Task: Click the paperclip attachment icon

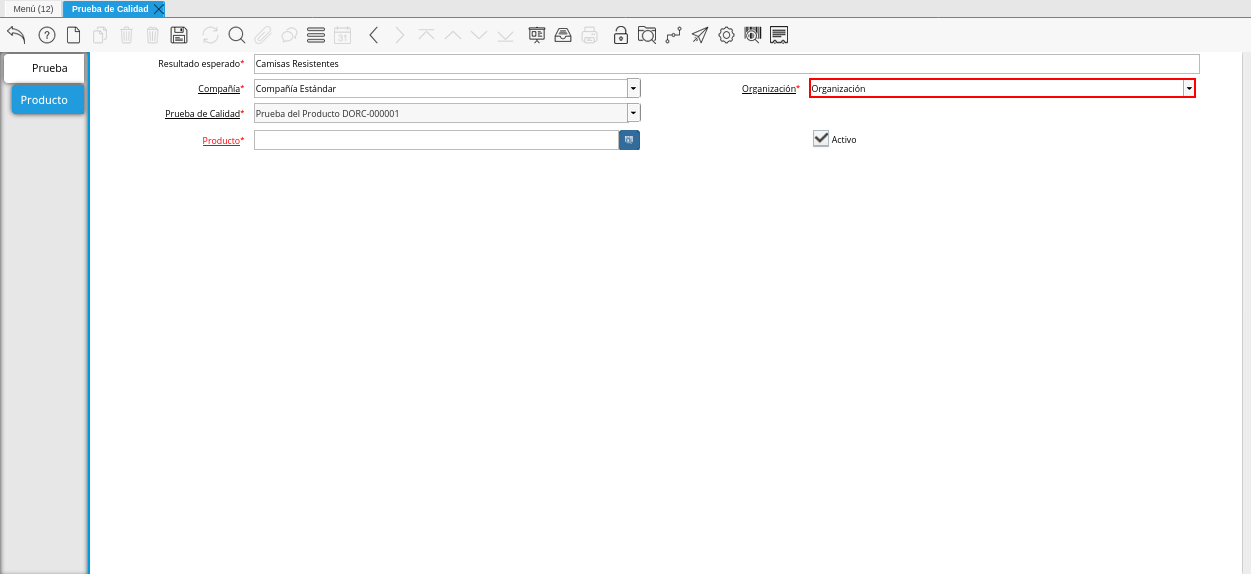Action: click(x=262, y=35)
